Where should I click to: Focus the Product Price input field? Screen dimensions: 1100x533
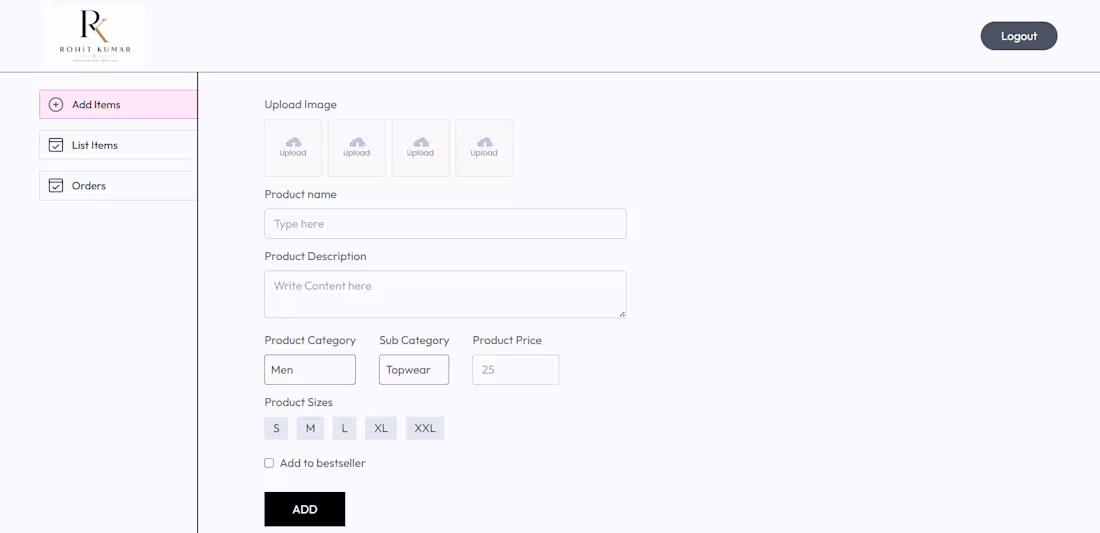pos(516,370)
